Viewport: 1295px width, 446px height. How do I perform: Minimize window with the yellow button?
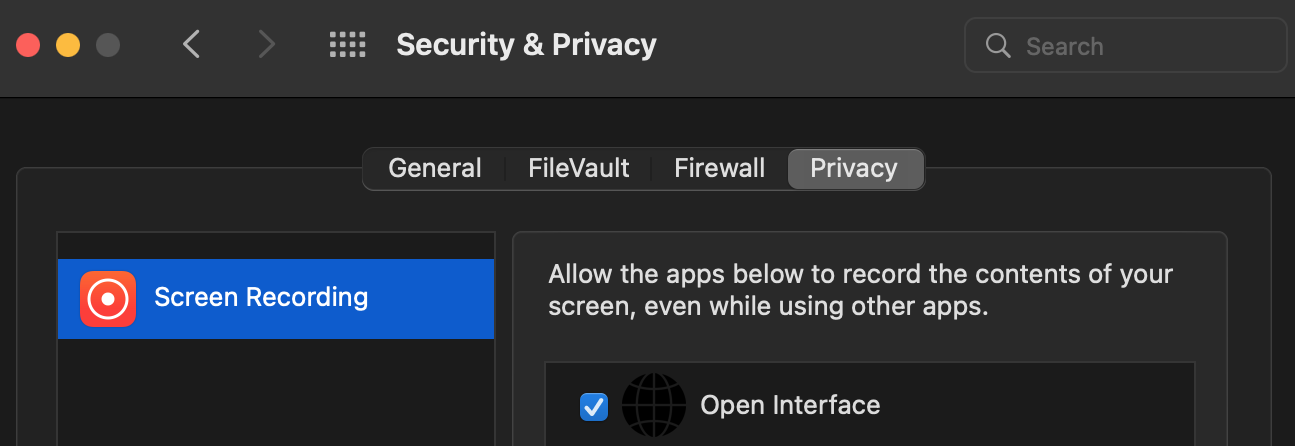point(68,46)
